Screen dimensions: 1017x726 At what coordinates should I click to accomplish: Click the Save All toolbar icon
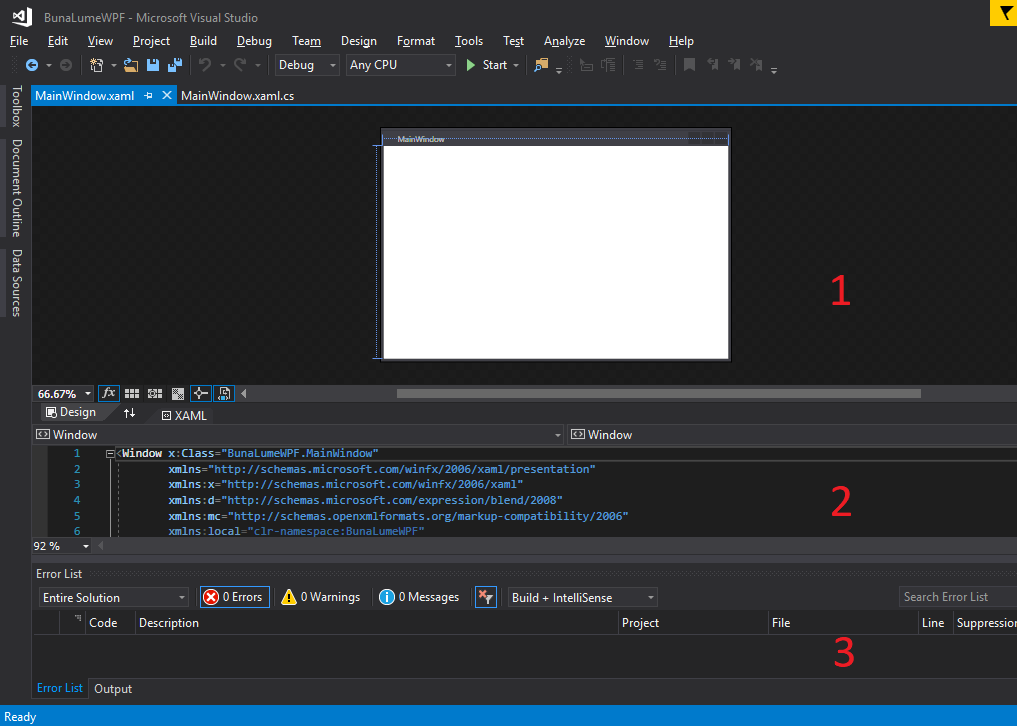pos(175,65)
